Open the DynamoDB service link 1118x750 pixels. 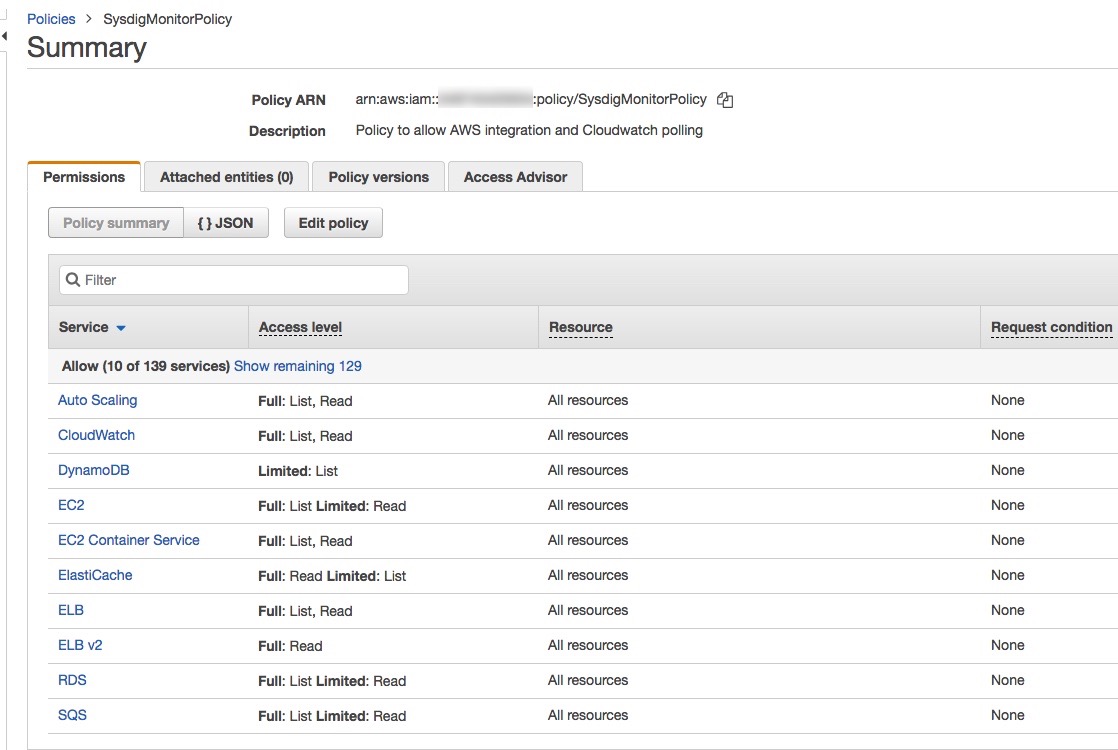pyautogui.click(x=93, y=470)
